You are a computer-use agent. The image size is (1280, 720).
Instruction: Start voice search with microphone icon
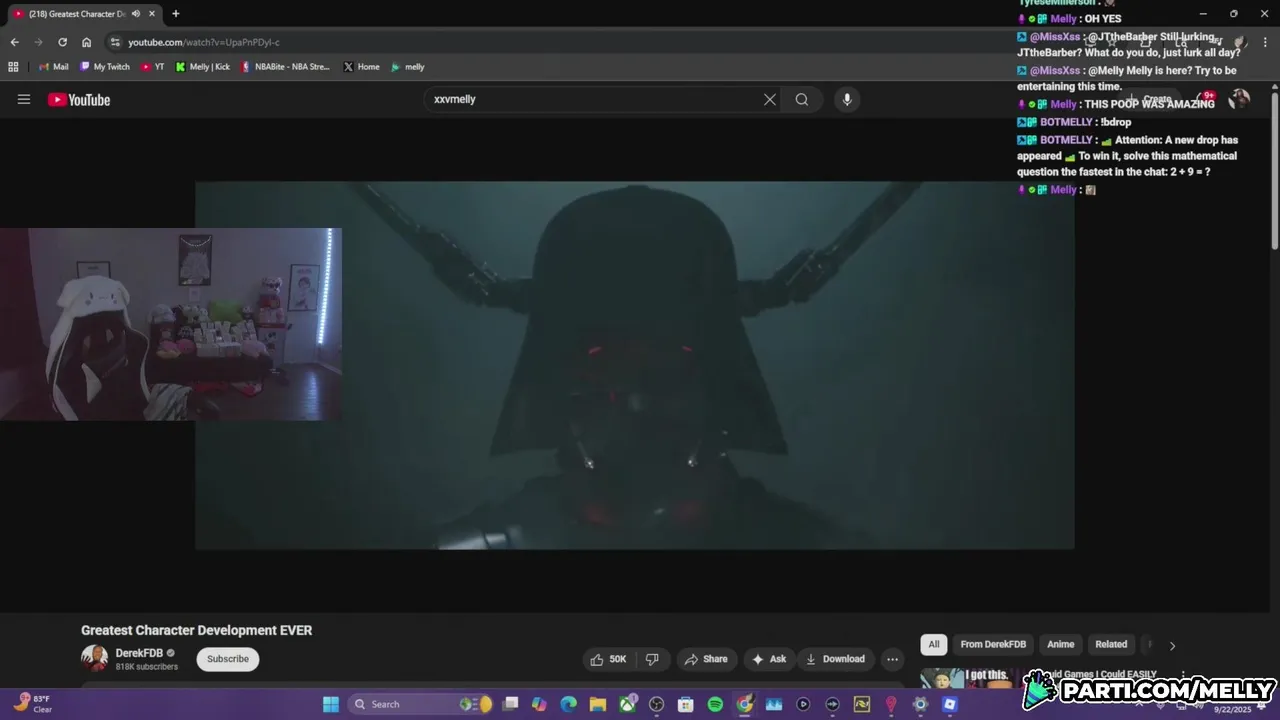847,99
